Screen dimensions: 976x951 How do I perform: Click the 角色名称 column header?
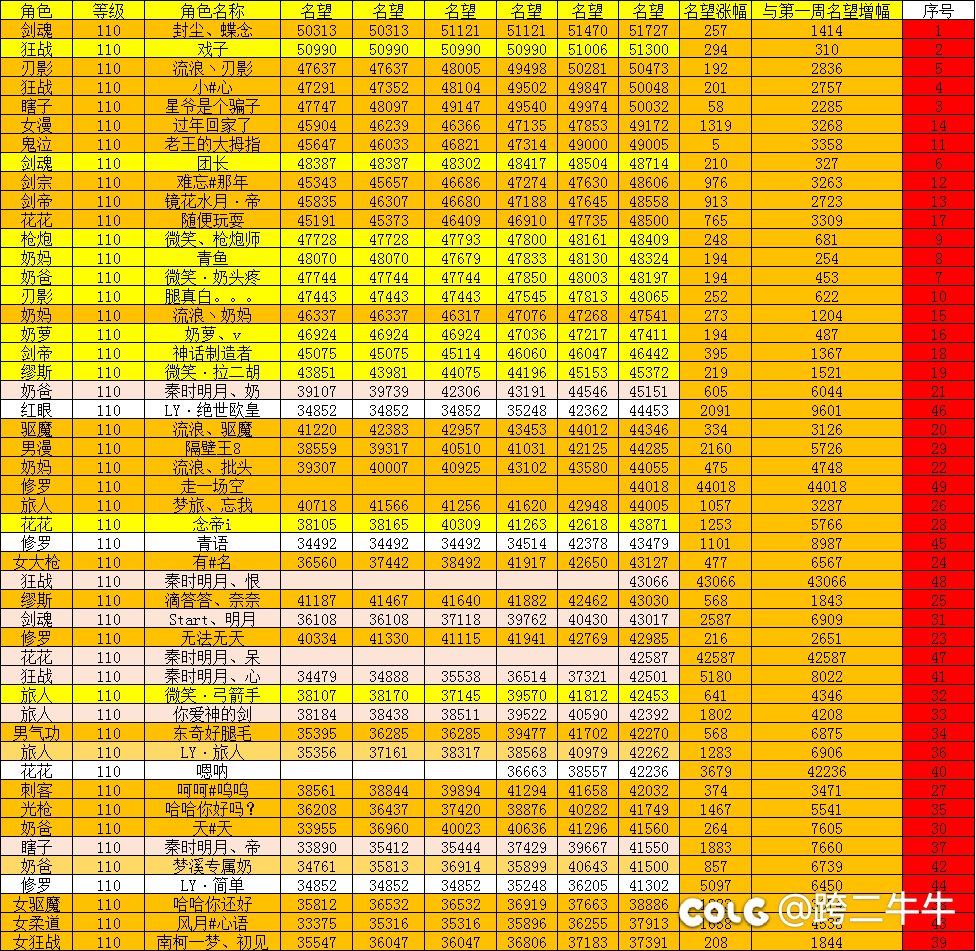212,11
